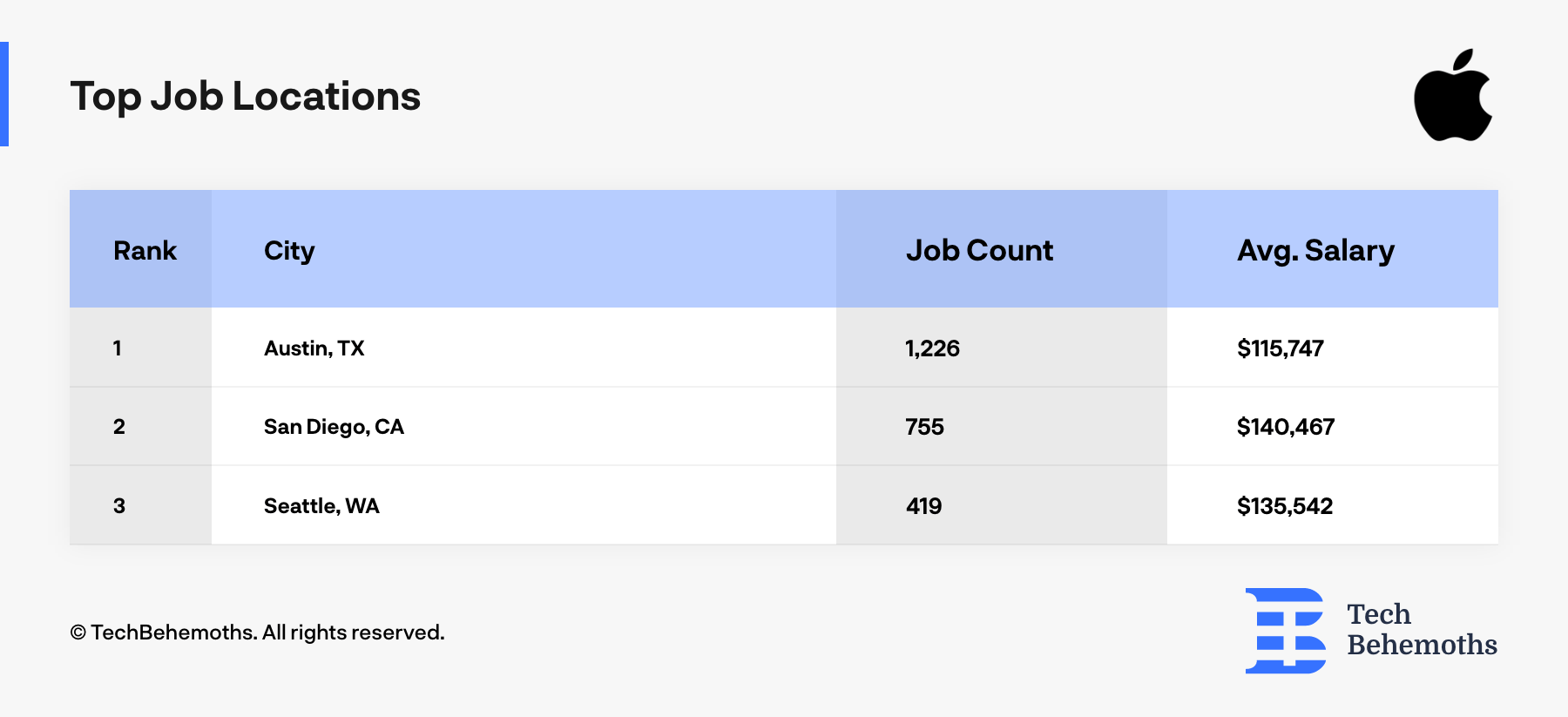Click the 1,226 job count value
The image size is (1568, 717).
click(932, 348)
